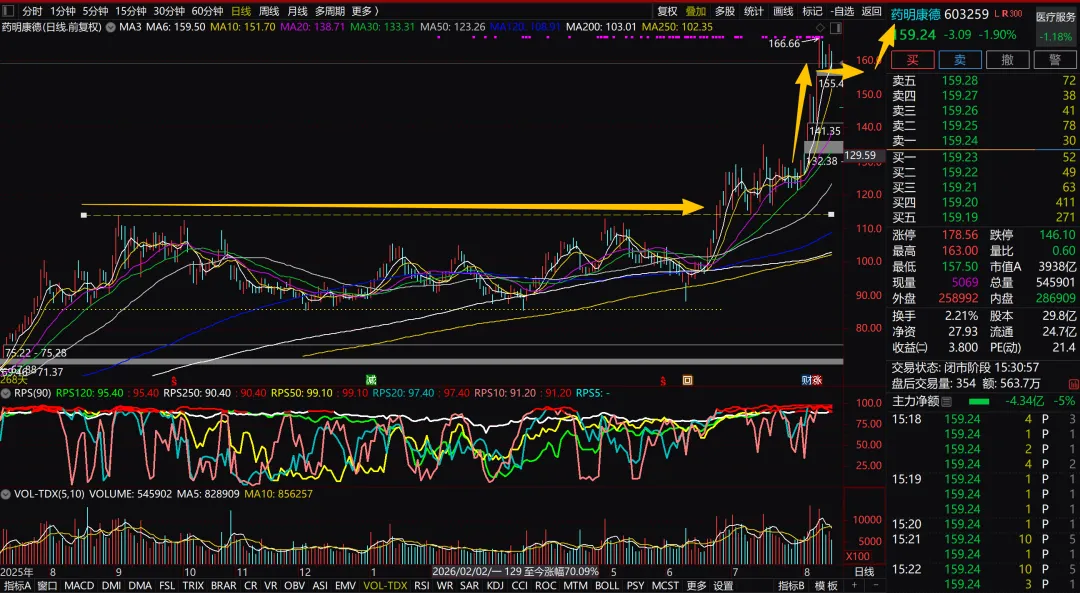Image resolution: width=1080 pixels, height=593 pixels.
Task: Click the 2026/02/02 range statistics label
Action: [515, 572]
